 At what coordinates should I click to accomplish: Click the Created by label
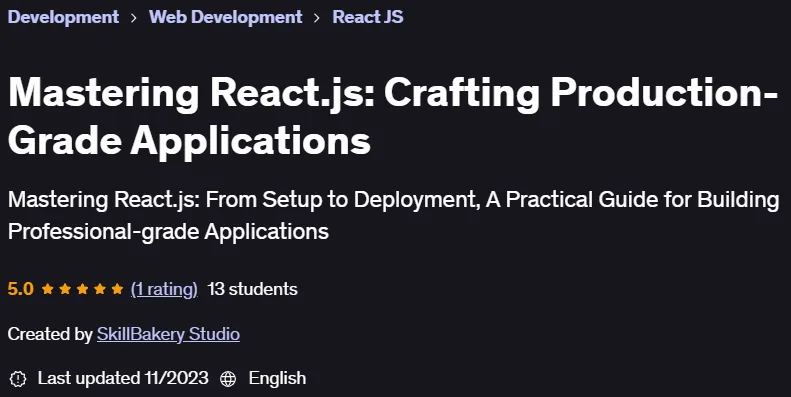tap(50, 334)
